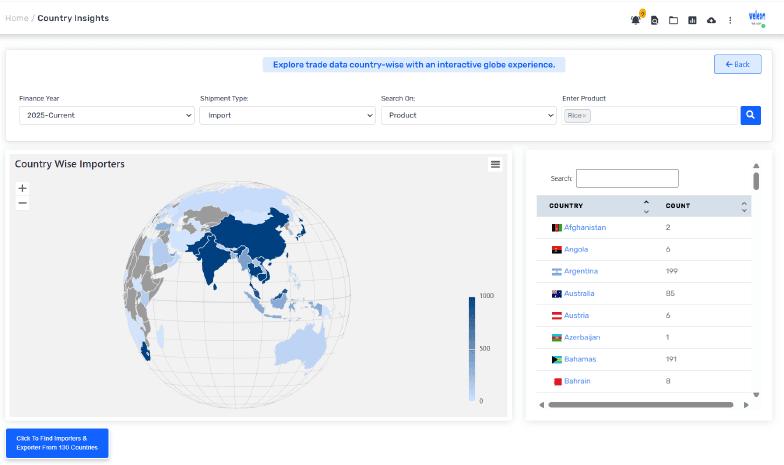Click the table Search input field
Viewport: 784px width, 465px height.
pos(627,178)
